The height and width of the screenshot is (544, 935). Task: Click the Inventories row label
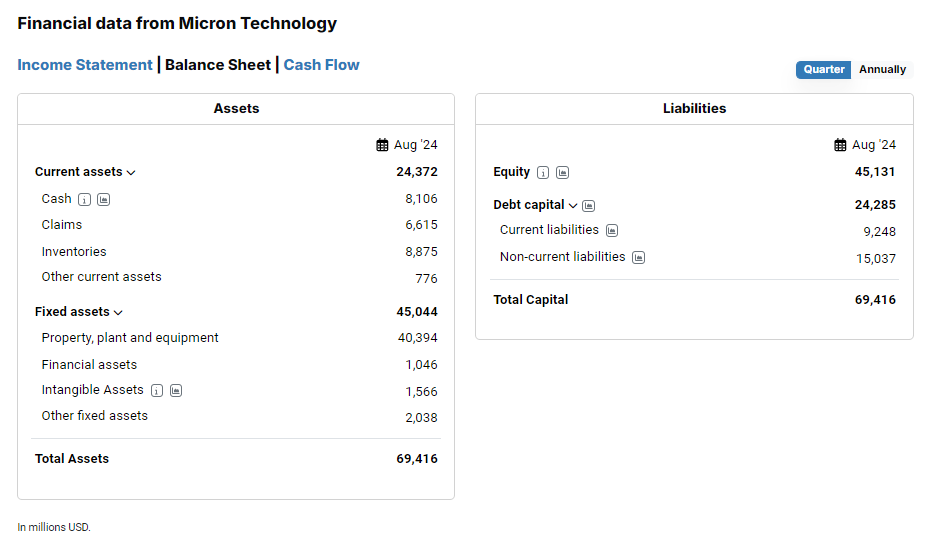pos(74,252)
